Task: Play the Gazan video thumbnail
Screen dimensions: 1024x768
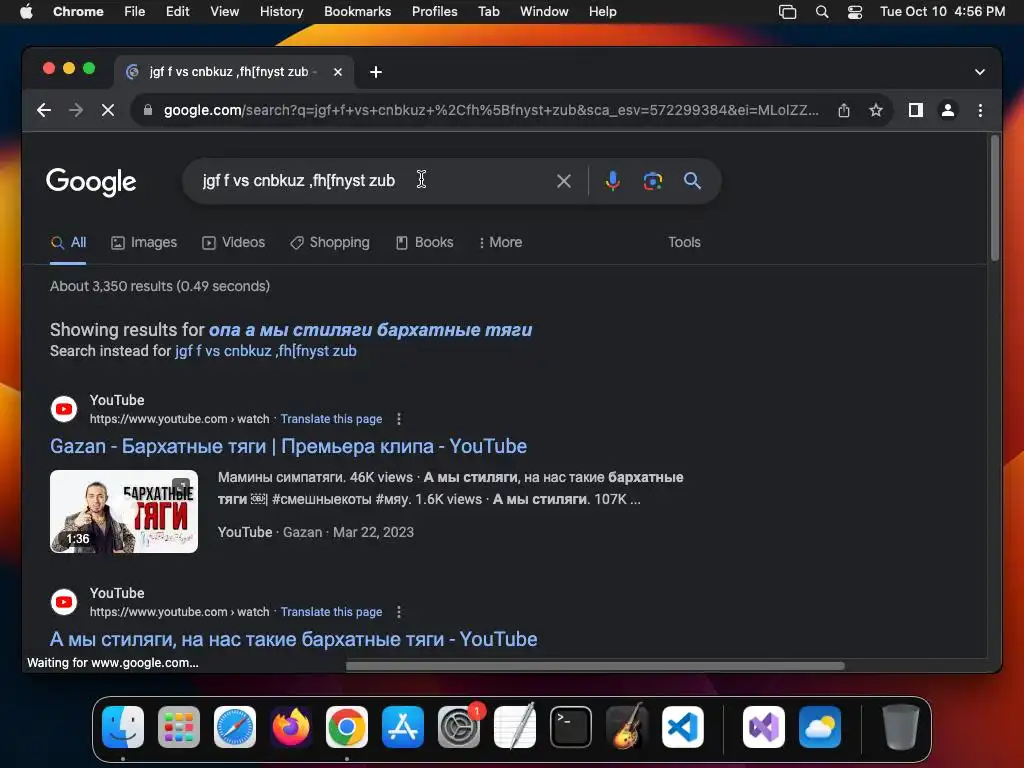Action: click(124, 511)
